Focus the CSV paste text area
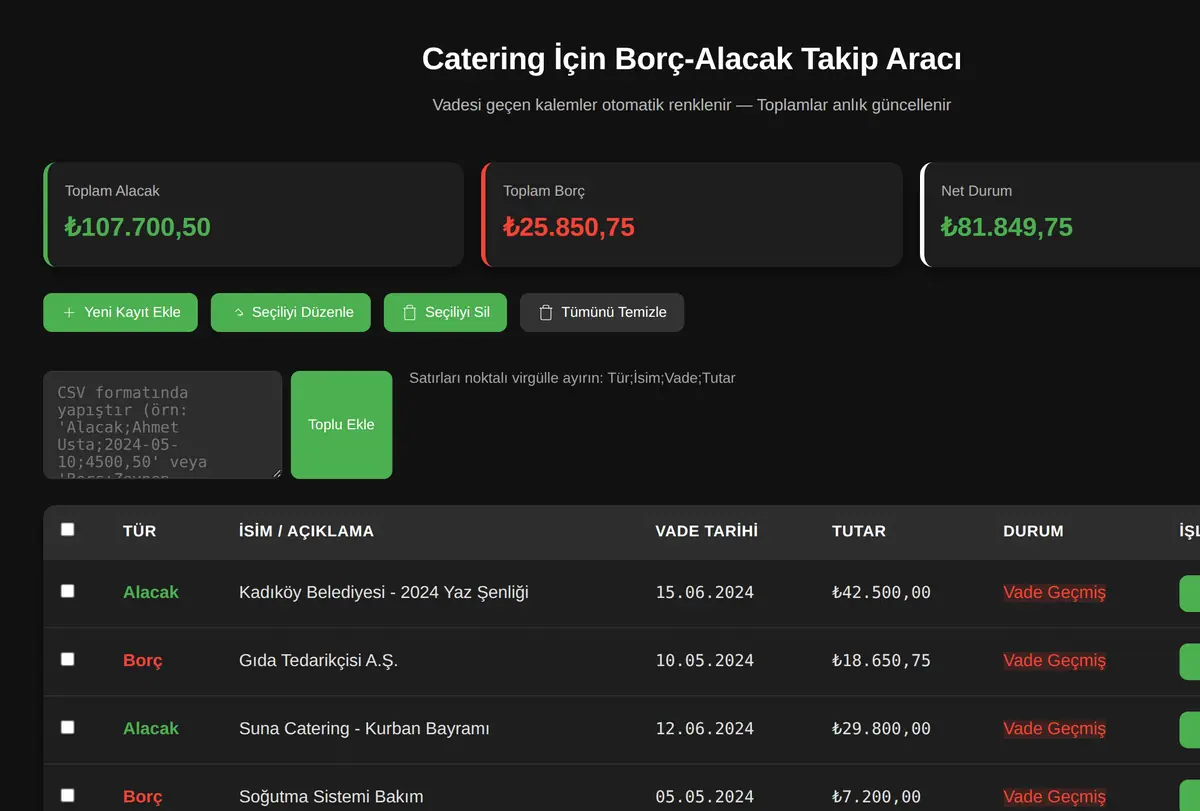 pyautogui.click(x=162, y=425)
